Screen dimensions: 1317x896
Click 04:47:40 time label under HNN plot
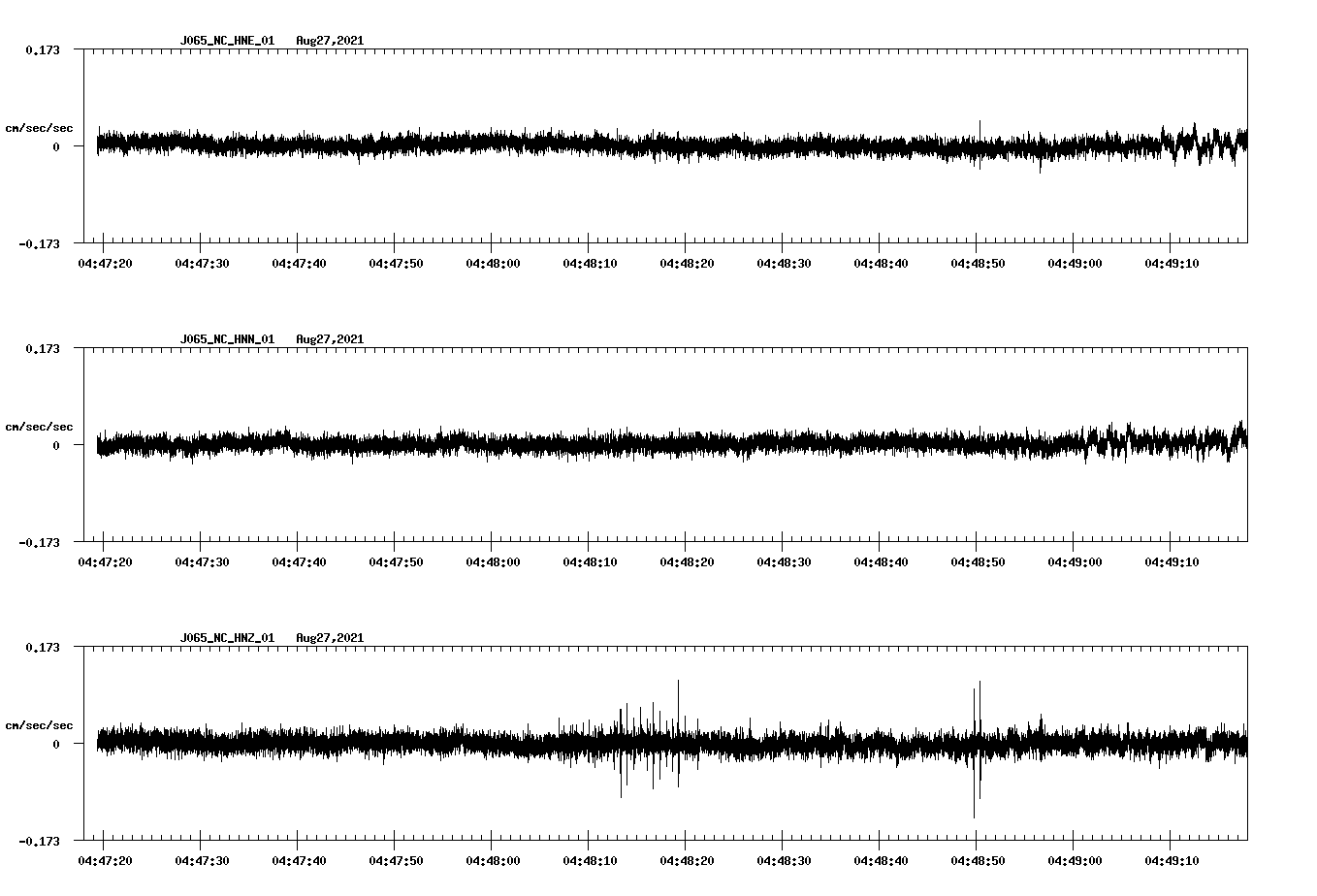299,561
